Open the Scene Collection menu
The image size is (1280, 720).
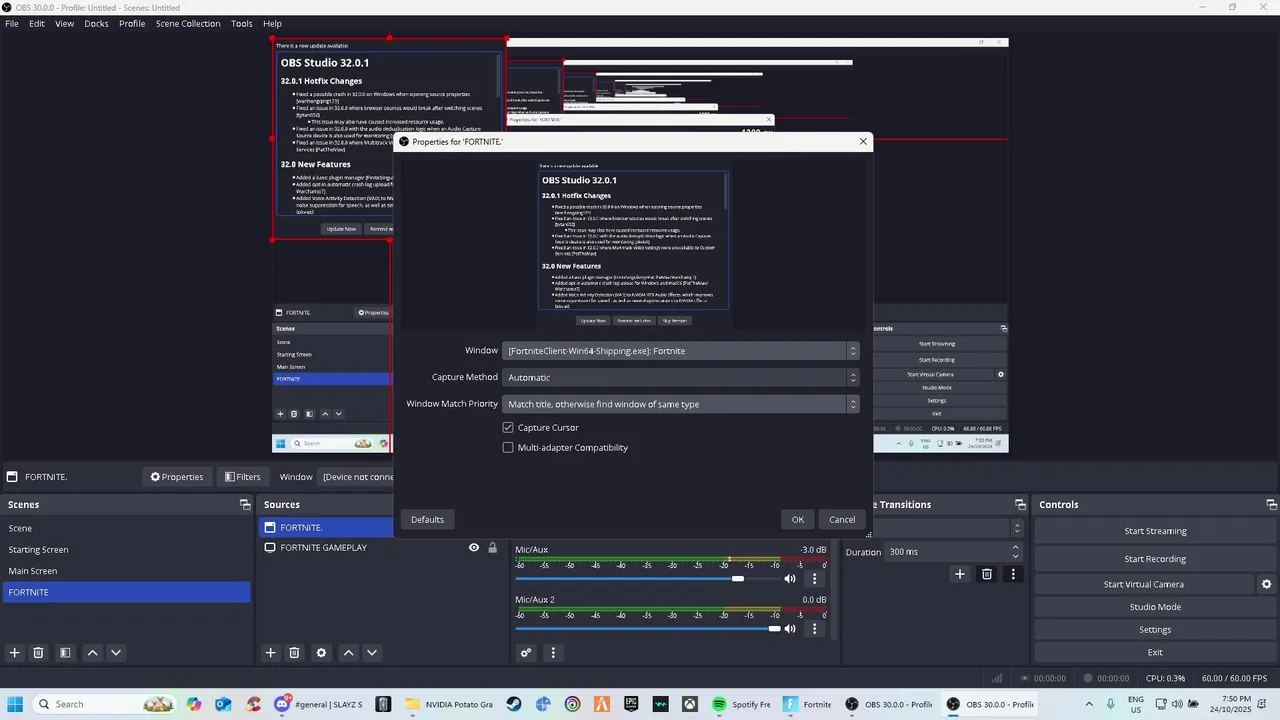188,23
